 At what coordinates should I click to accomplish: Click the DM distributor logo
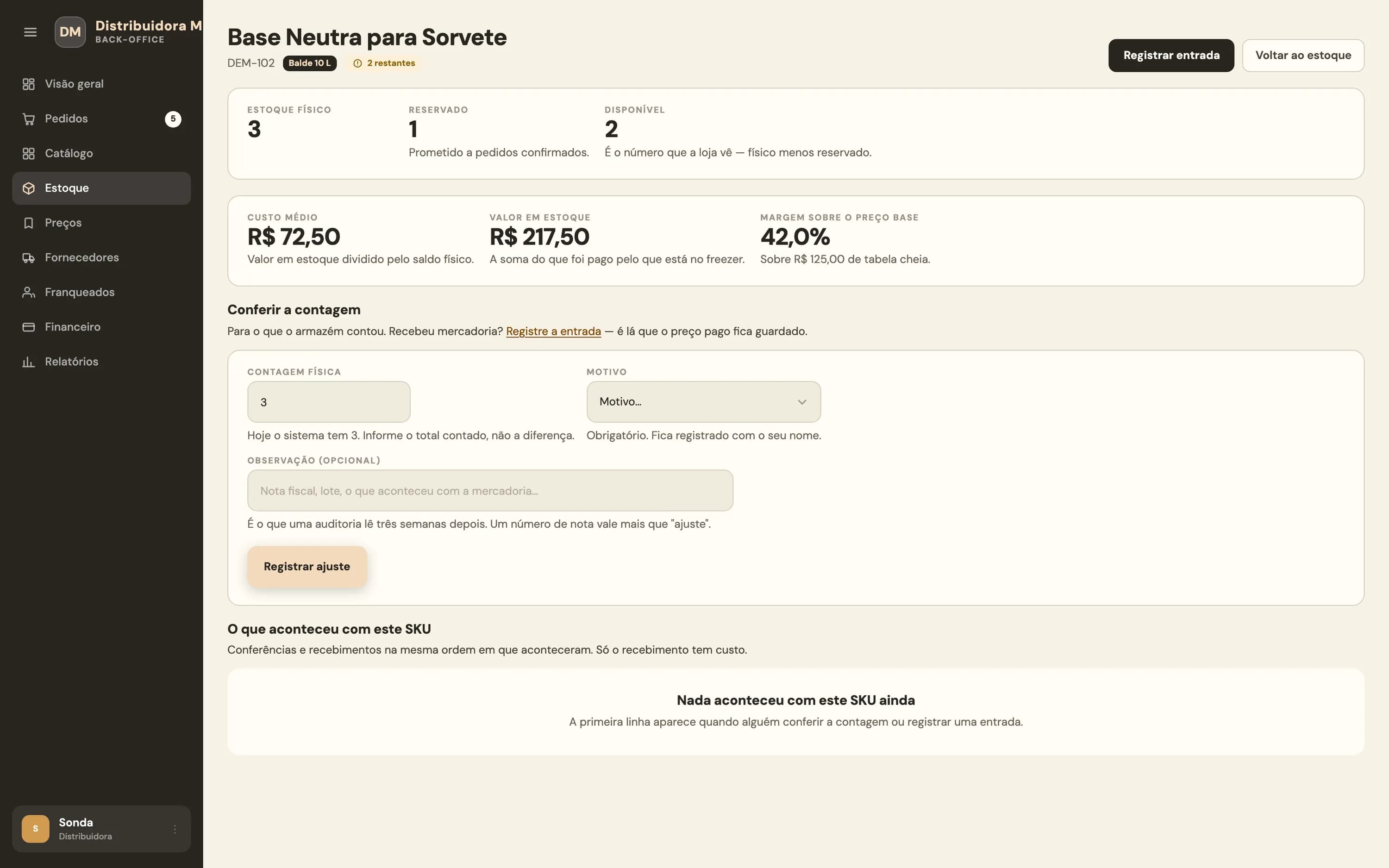tap(70, 32)
